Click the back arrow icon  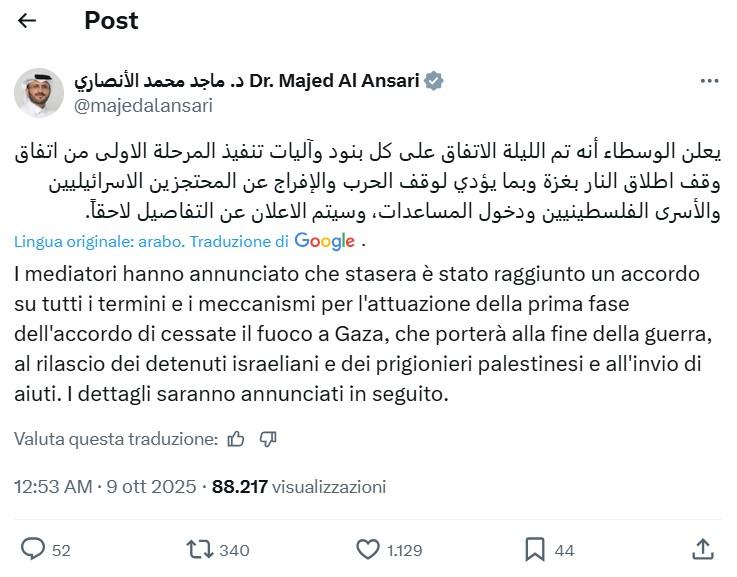pos(27,21)
